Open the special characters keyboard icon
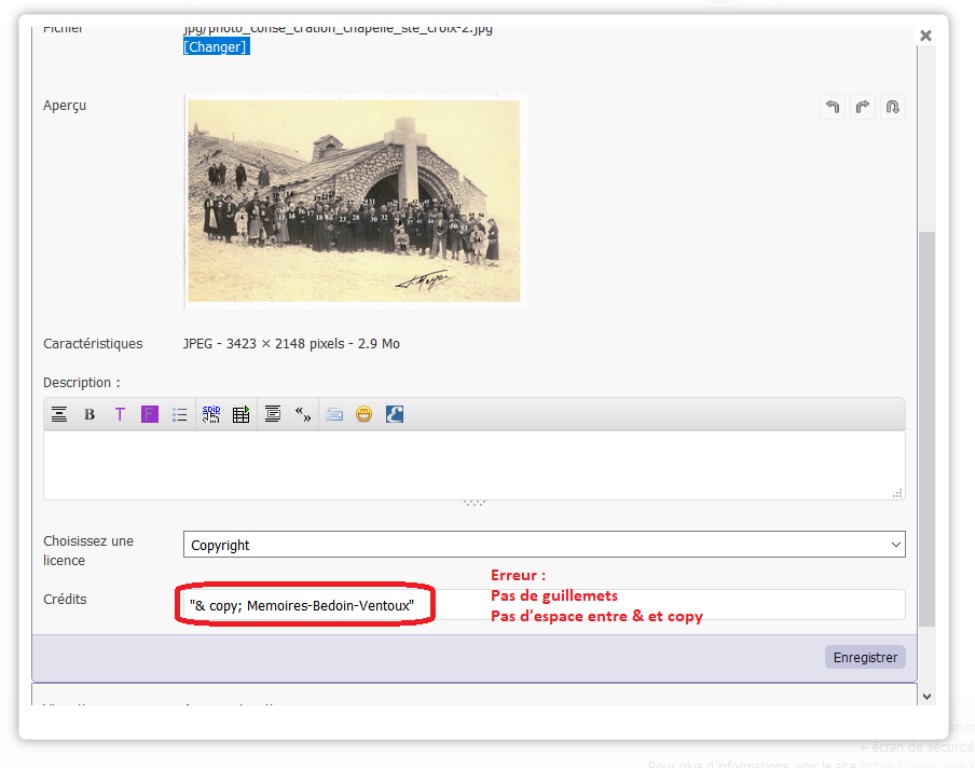This screenshot has height=768, width=975. (334, 414)
